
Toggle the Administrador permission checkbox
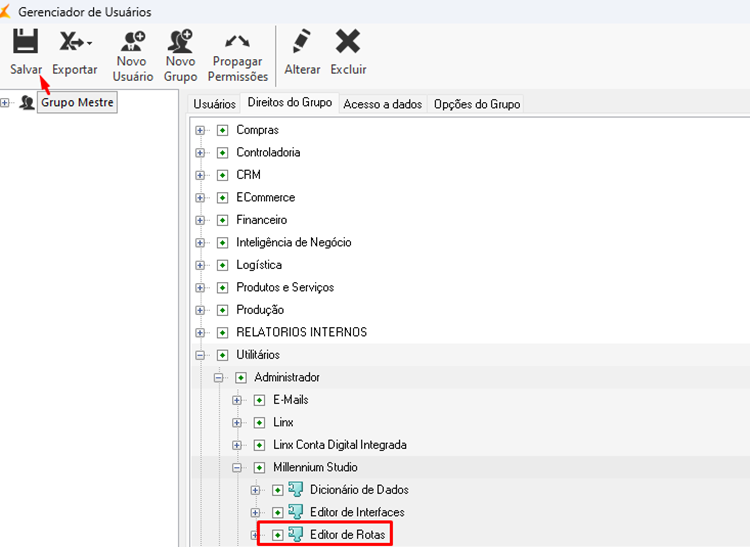coord(241,377)
